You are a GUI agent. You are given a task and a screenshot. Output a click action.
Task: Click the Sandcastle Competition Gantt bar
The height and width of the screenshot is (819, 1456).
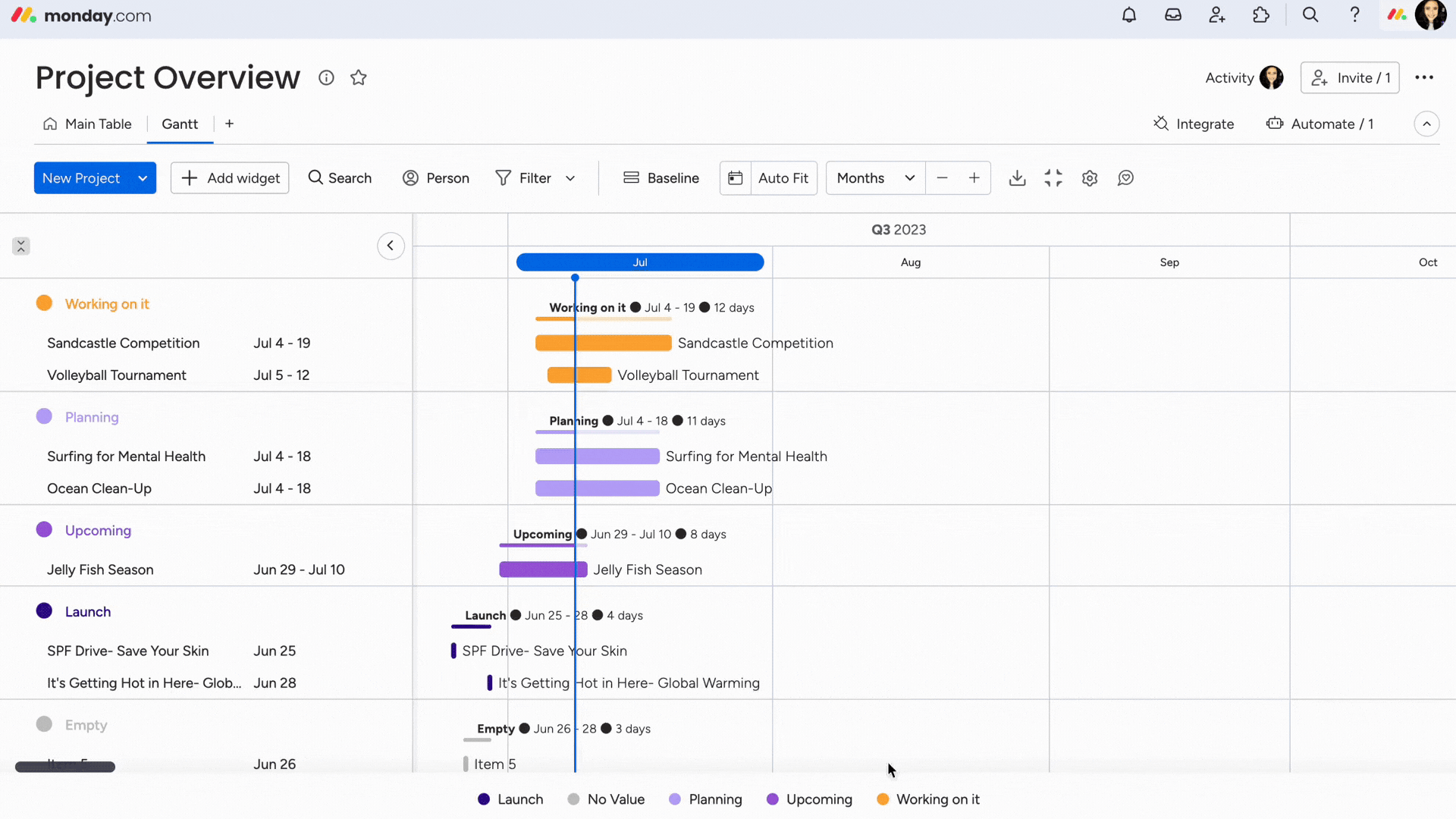(603, 344)
